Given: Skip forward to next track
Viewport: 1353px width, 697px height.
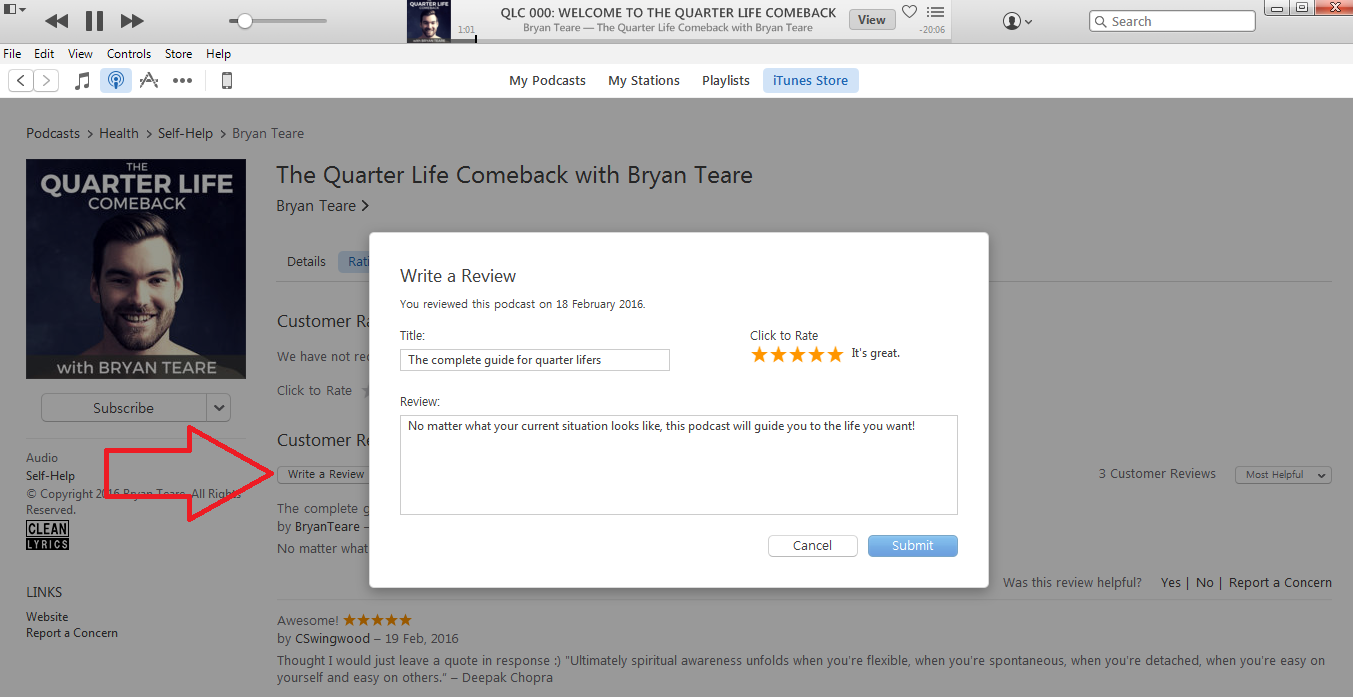Looking at the screenshot, I should (x=132, y=21).
